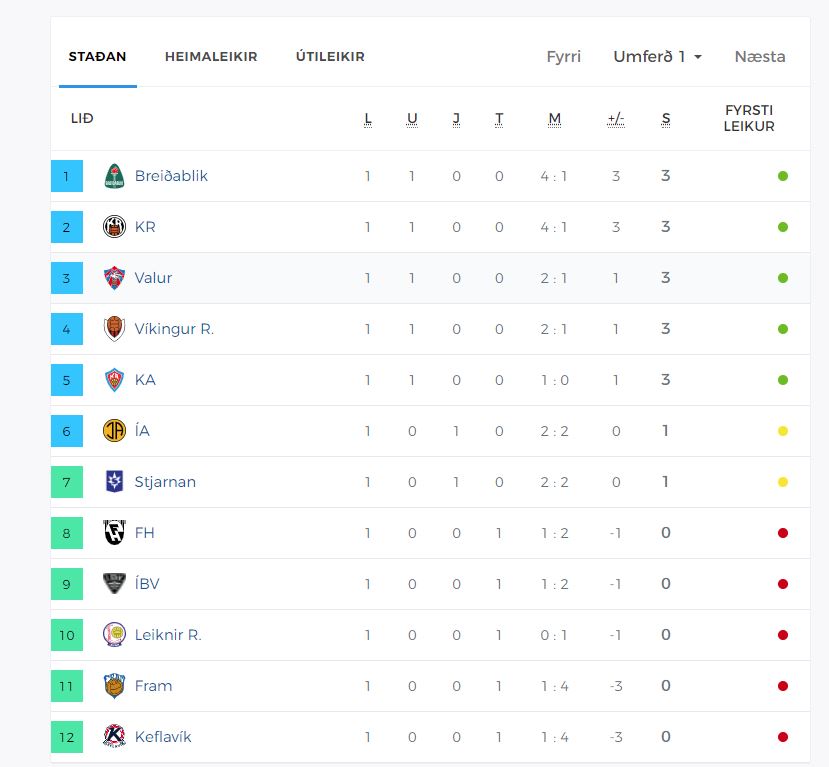Click Breiðablik's green first-match result dot
Viewport: 829px width, 767px height.
783,176
